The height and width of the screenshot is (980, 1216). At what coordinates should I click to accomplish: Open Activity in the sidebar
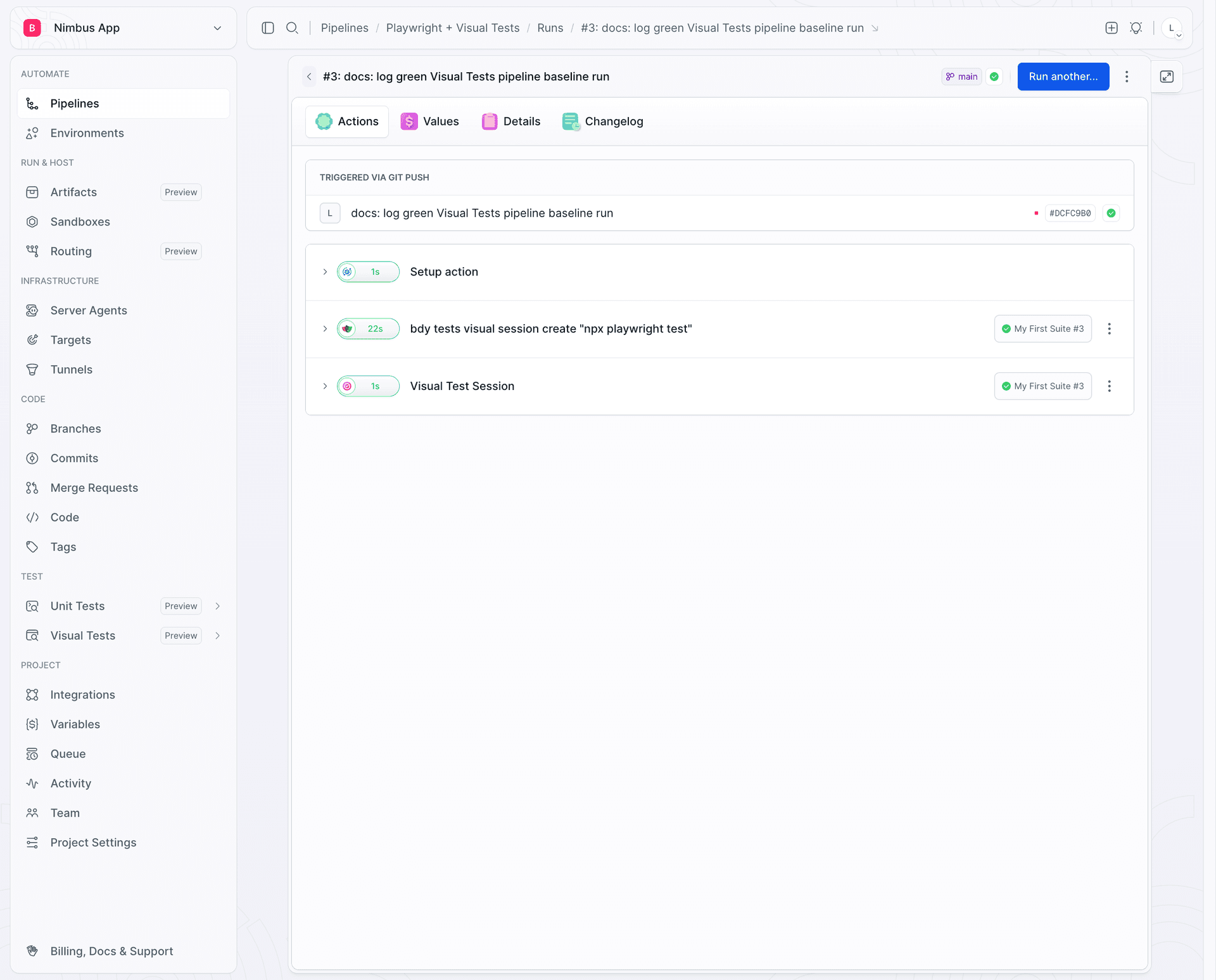(123, 783)
